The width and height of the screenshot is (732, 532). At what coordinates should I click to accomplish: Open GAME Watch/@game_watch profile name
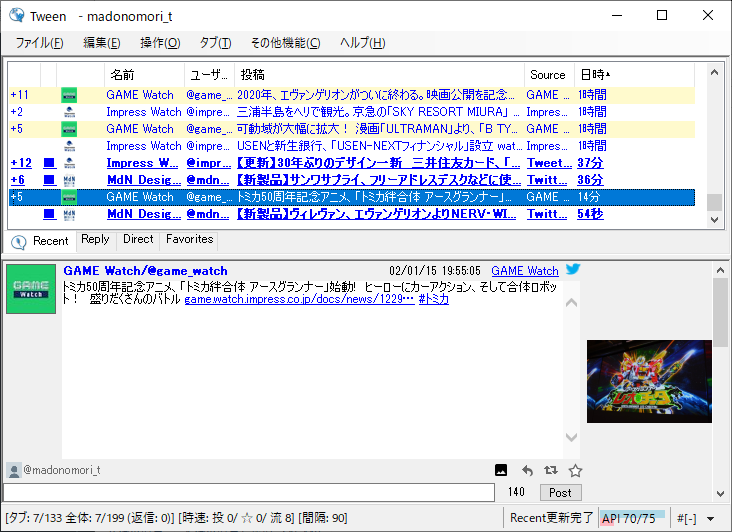tap(145, 271)
